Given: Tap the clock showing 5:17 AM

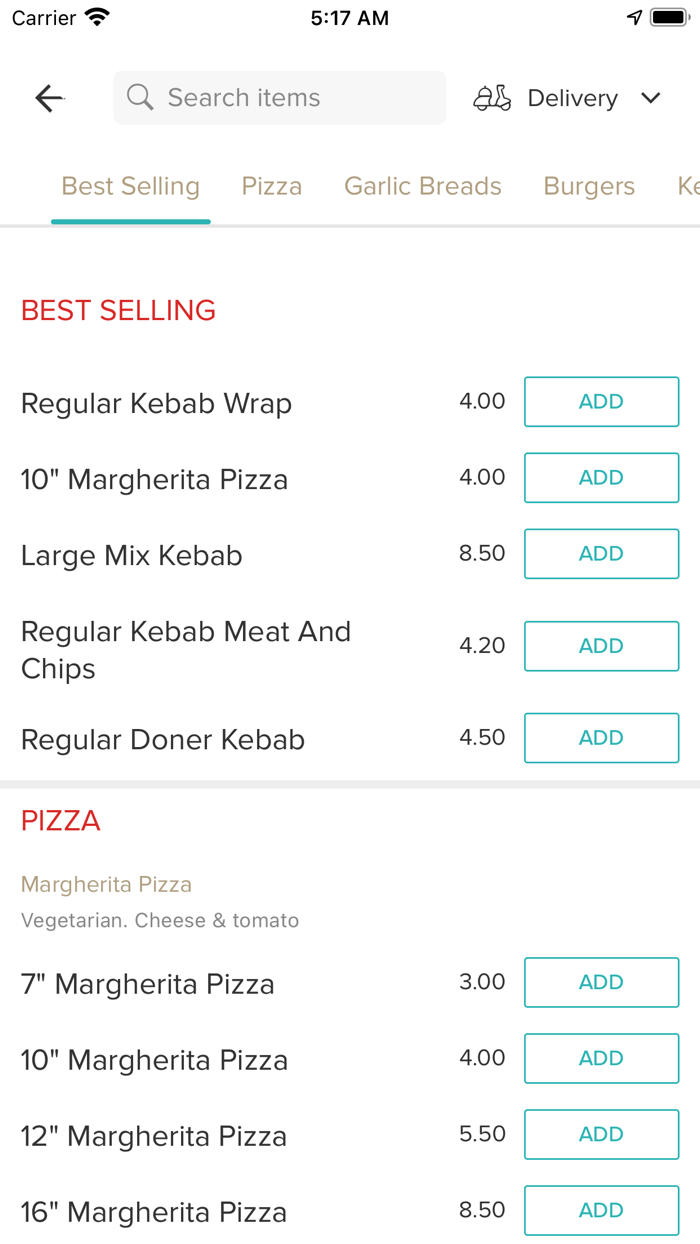Looking at the screenshot, I should [349, 16].
